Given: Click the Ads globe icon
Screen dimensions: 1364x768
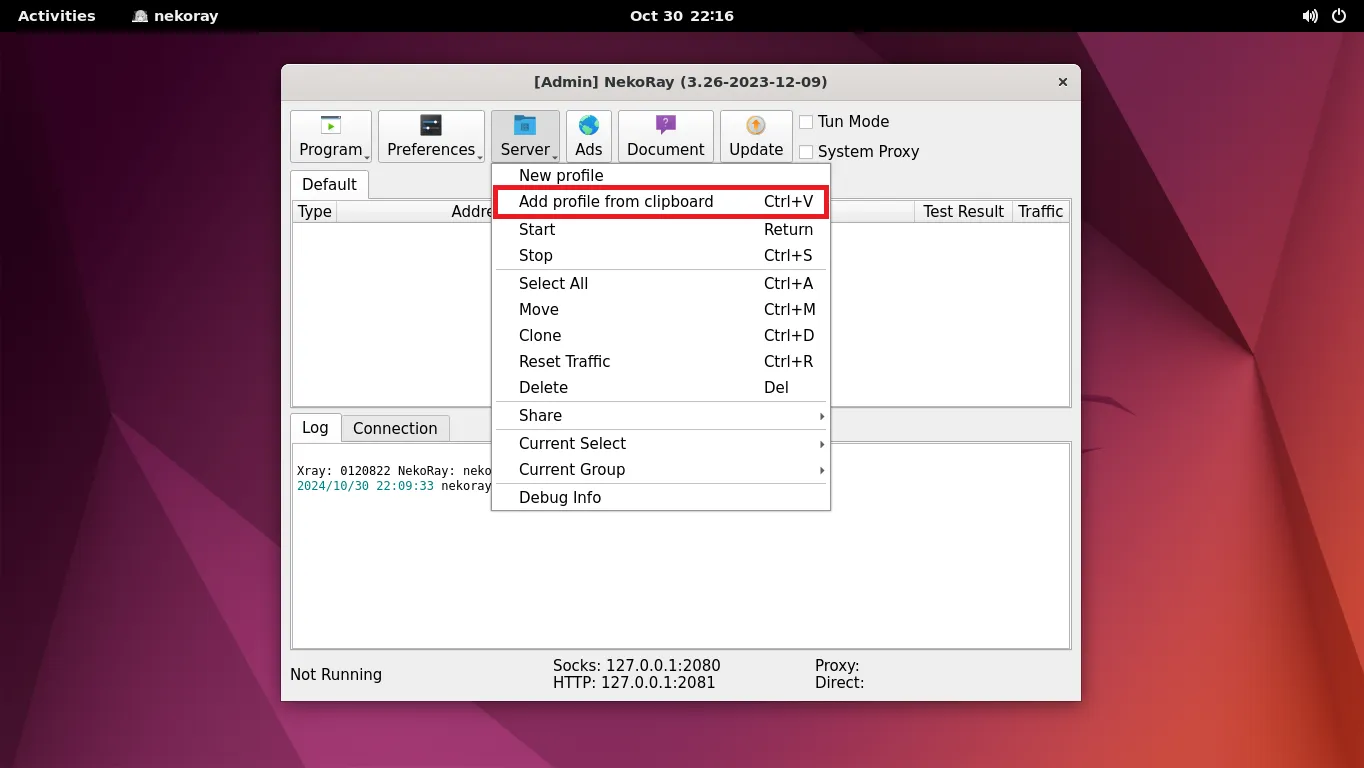Looking at the screenshot, I should coord(589,126).
